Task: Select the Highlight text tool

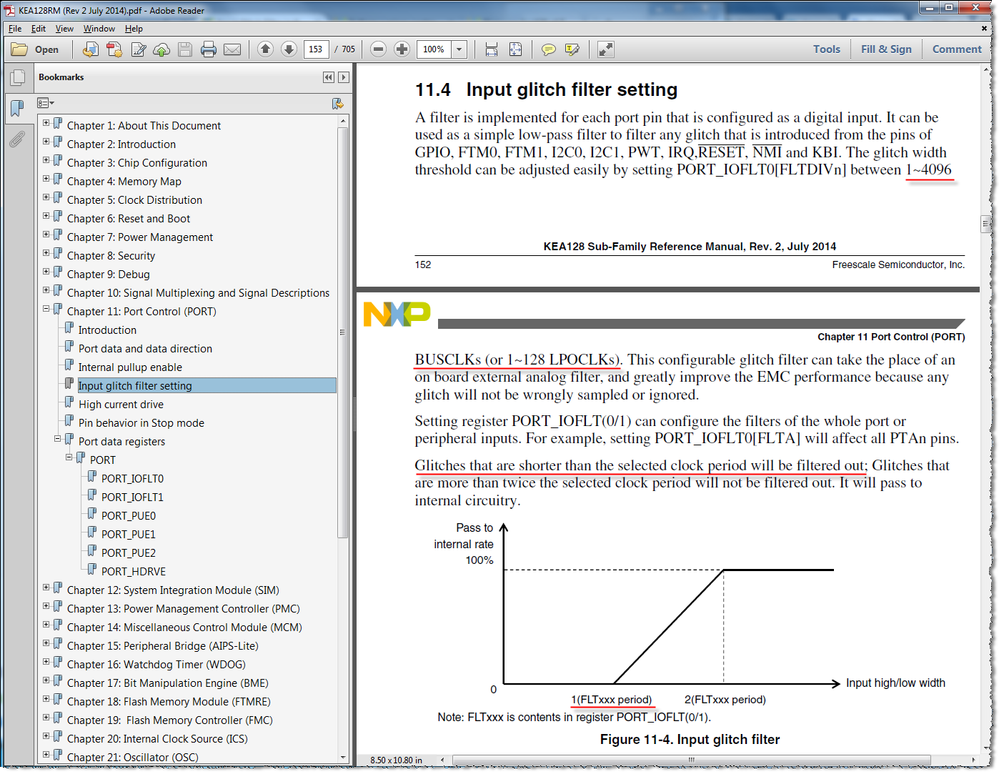Action: click(x=572, y=49)
